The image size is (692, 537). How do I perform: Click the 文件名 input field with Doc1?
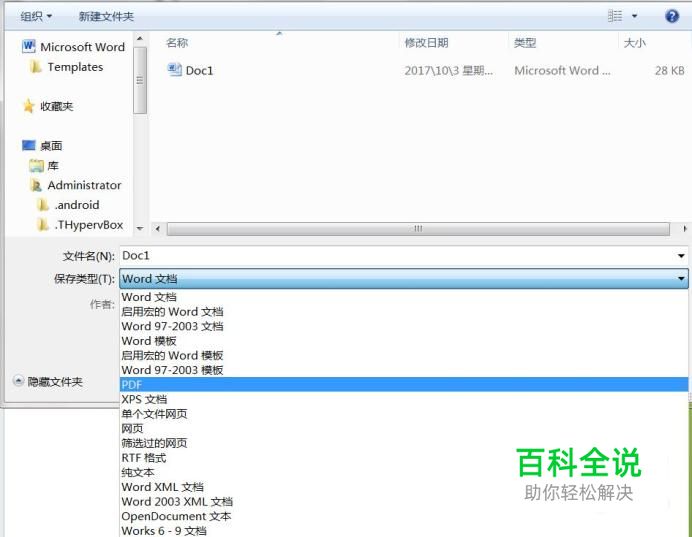click(x=397, y=256)
